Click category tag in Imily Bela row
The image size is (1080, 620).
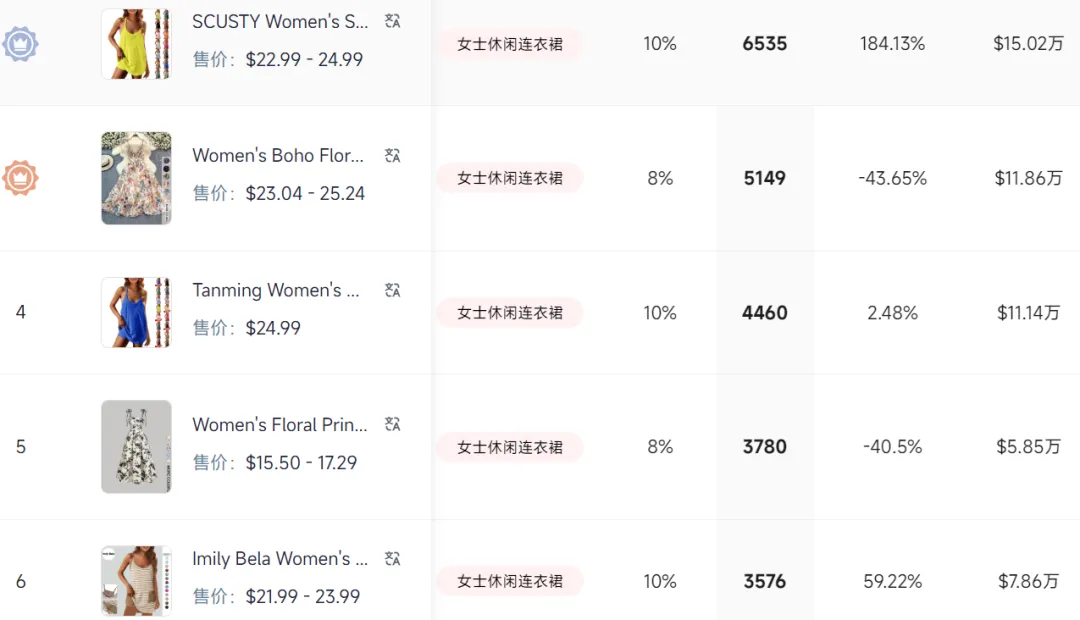point(510,581)
